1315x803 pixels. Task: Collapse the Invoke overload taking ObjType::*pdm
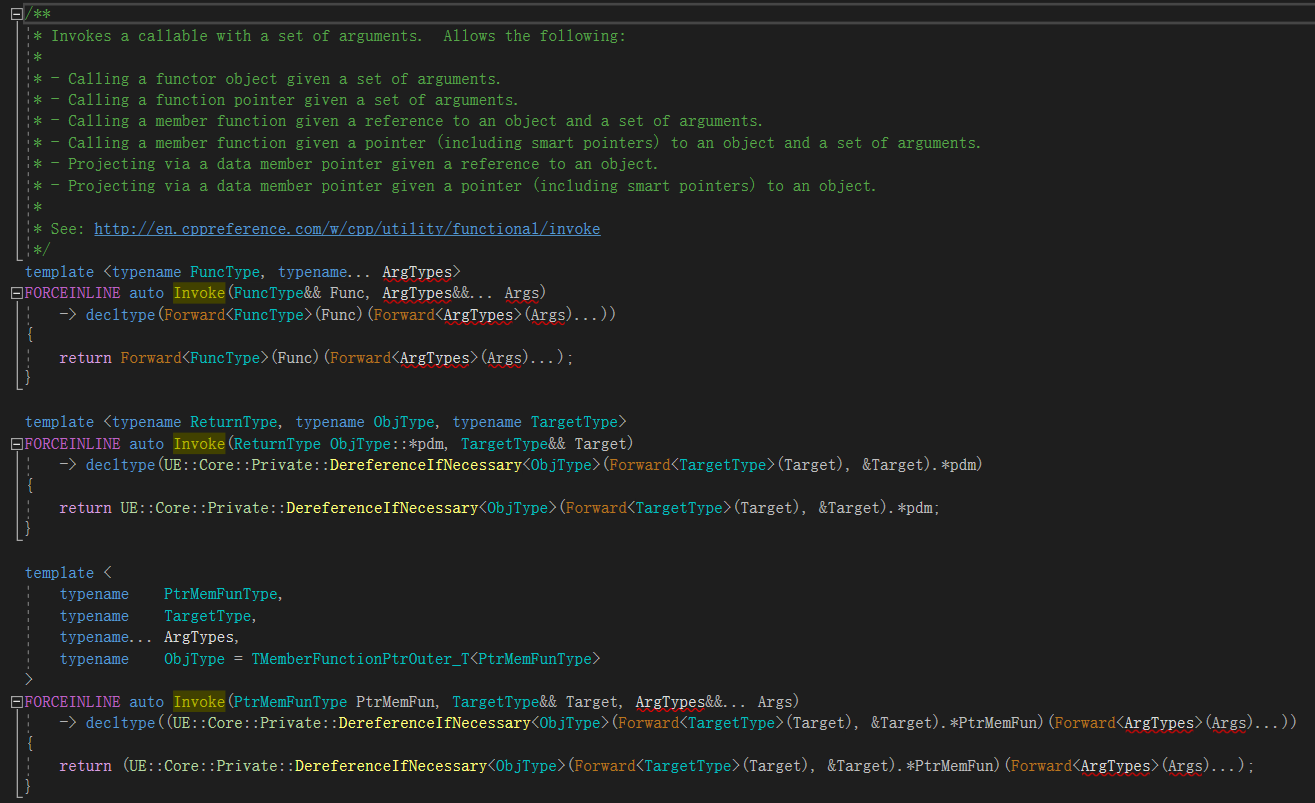point(16,443)
